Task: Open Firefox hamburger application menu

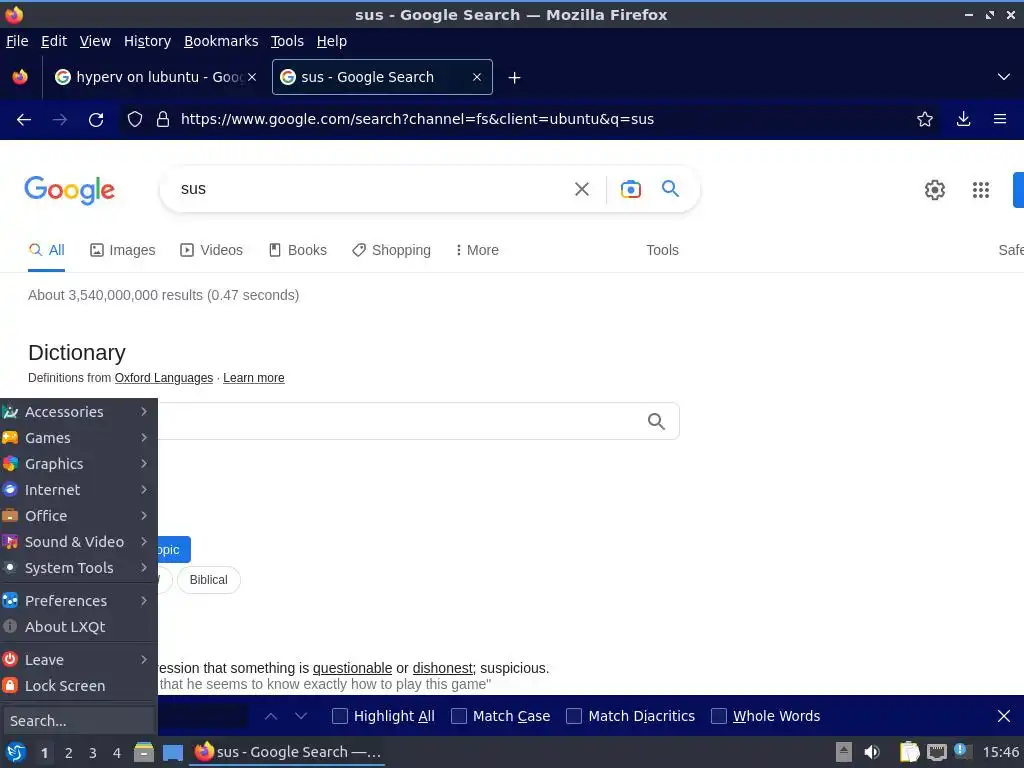Action: click(1000, 119)
